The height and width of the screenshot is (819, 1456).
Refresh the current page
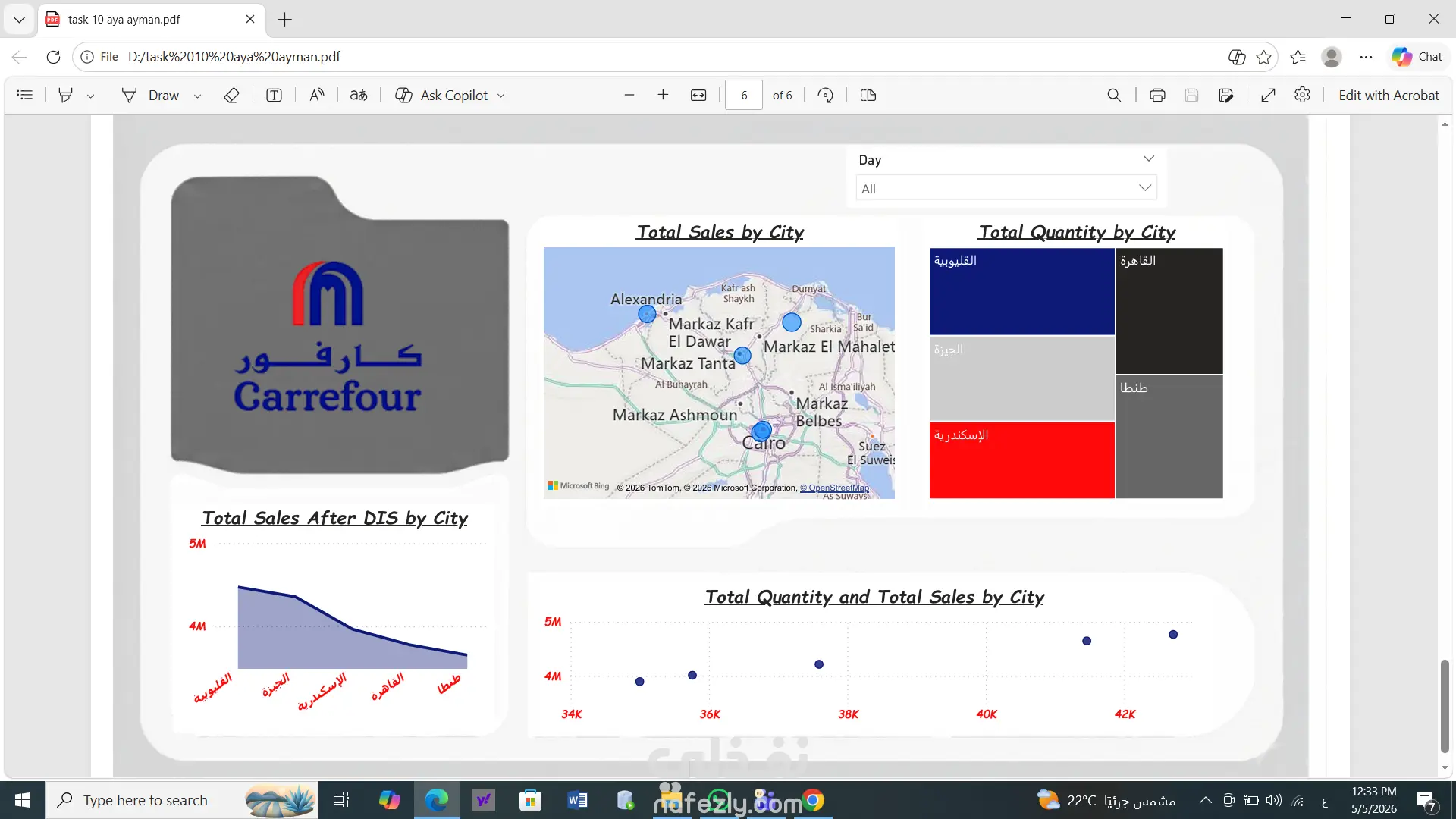tap(53, 57)
